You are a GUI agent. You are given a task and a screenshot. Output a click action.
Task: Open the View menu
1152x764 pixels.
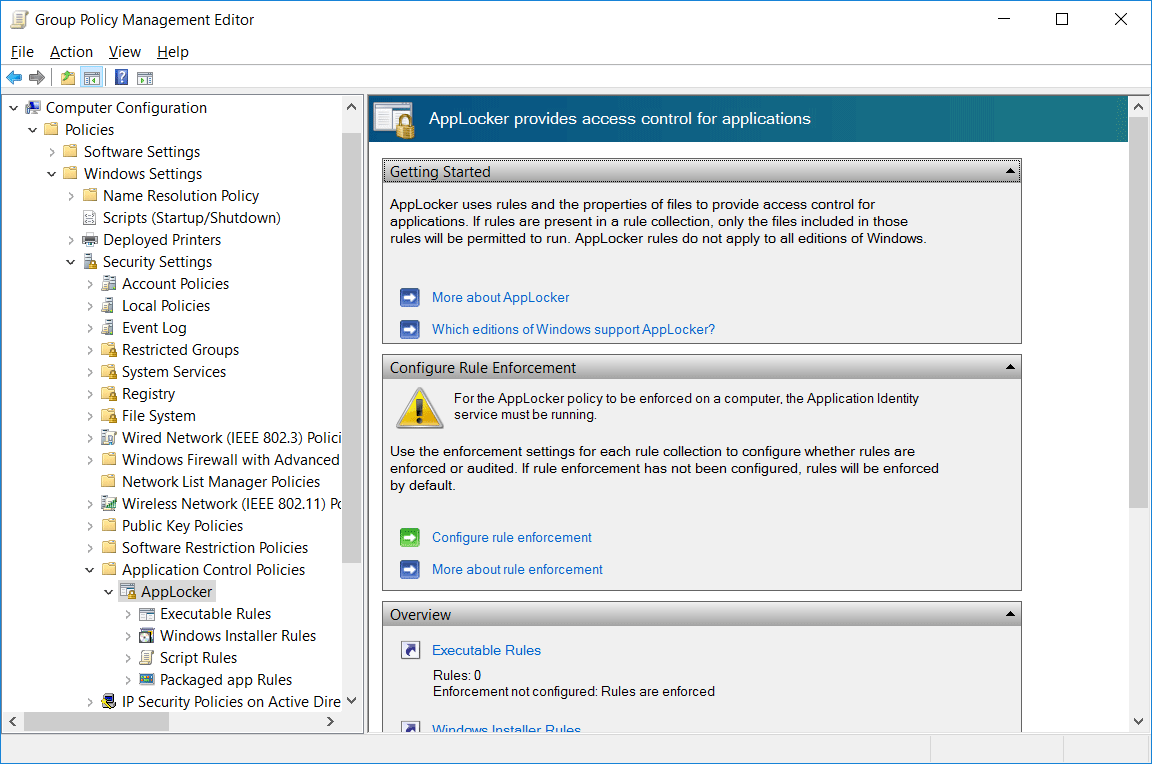(125, 51)
